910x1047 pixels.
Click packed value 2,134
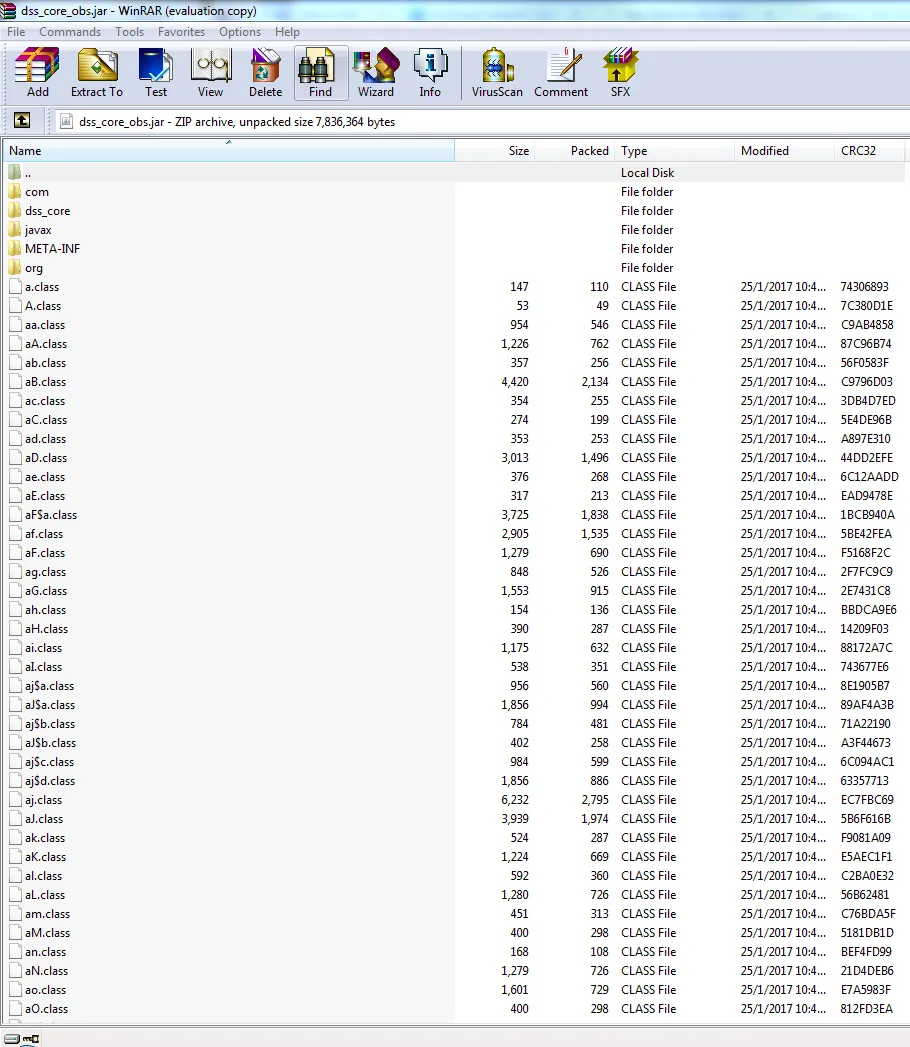pyautogui.click(x=595, y=381)
